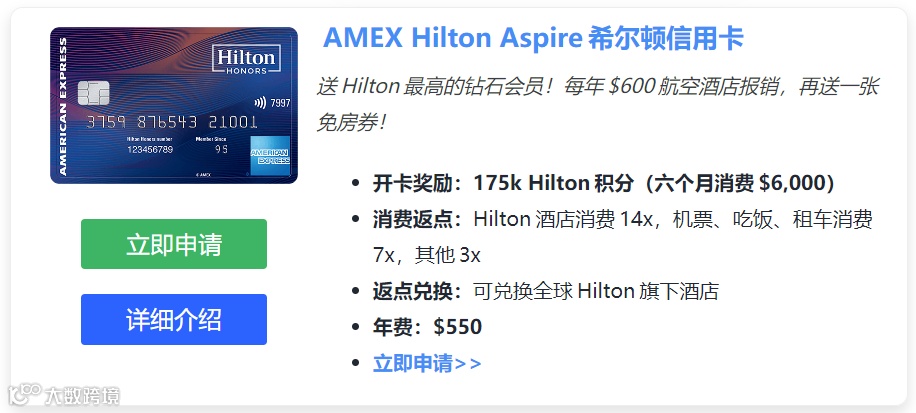Click the vertical AMERICAN EXPRESS text on the card
The image size is (916, 413).
63,106
